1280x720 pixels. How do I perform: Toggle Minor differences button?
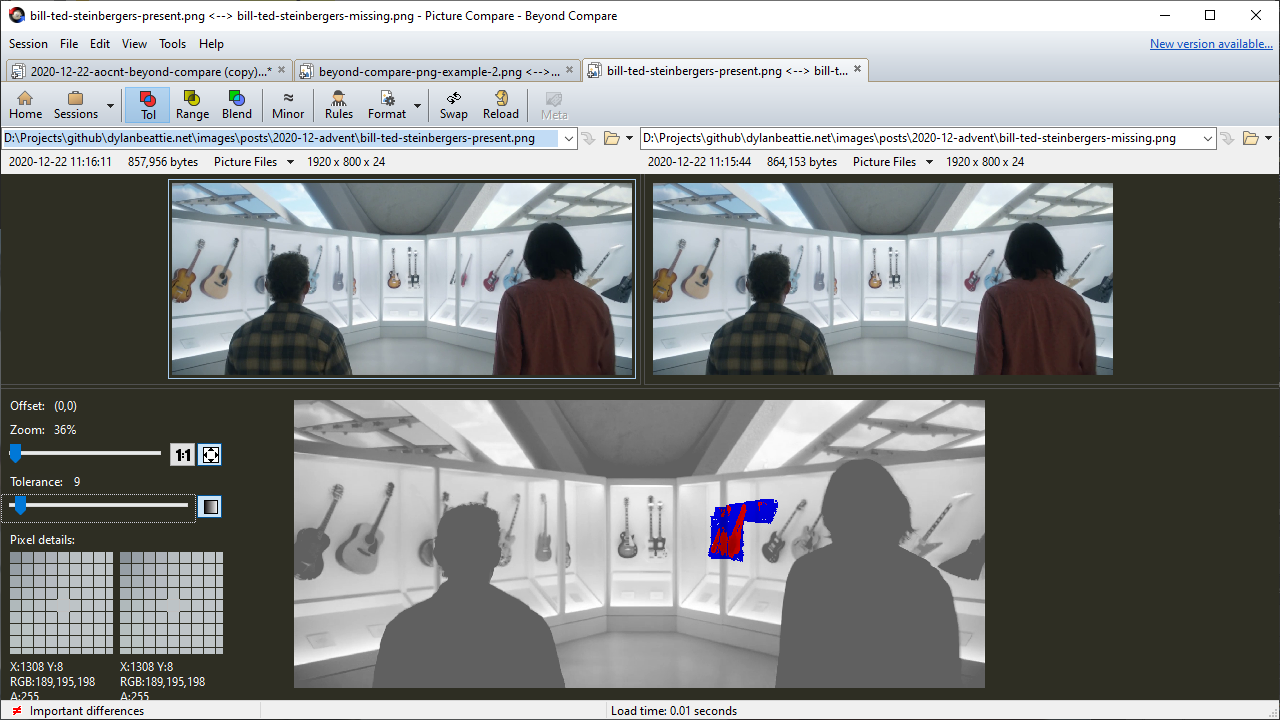[288, 105]
